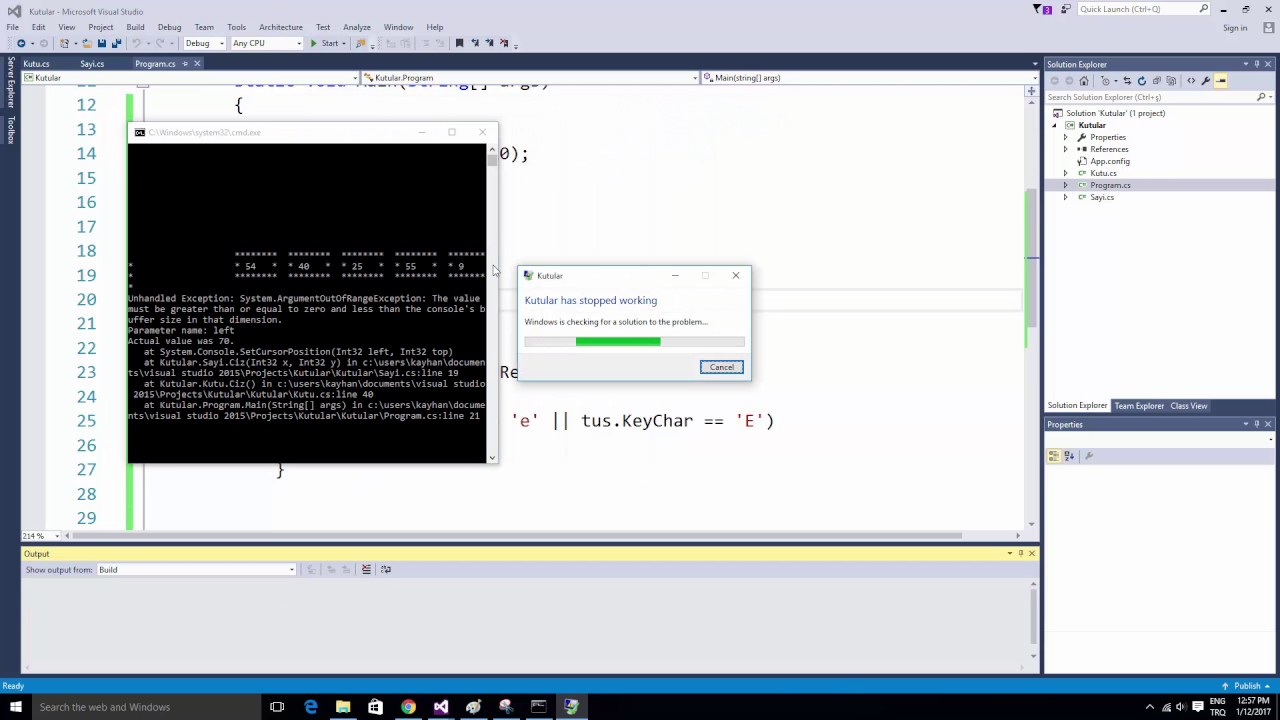Click View Code icon in Solution Explorer
Image resolution: width=1280 pixels, height=720 pixels.
[x=1191, y=81]
